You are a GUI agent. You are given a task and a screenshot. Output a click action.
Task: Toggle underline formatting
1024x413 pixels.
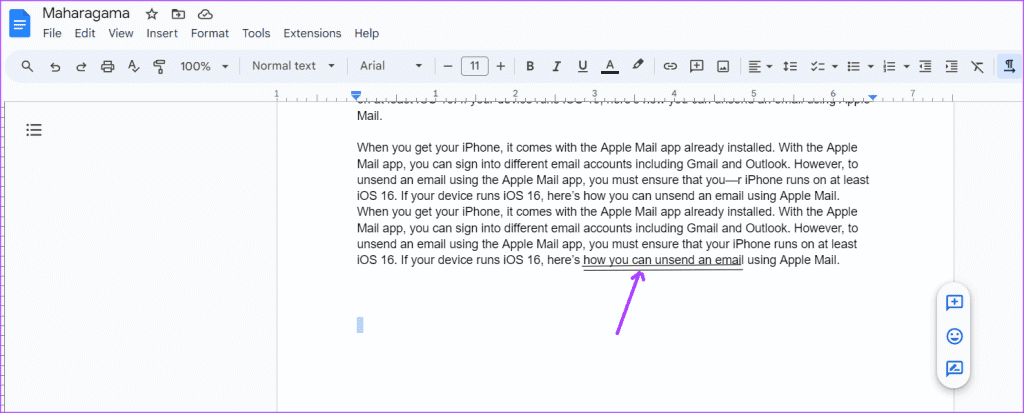[x=583, y=66]
